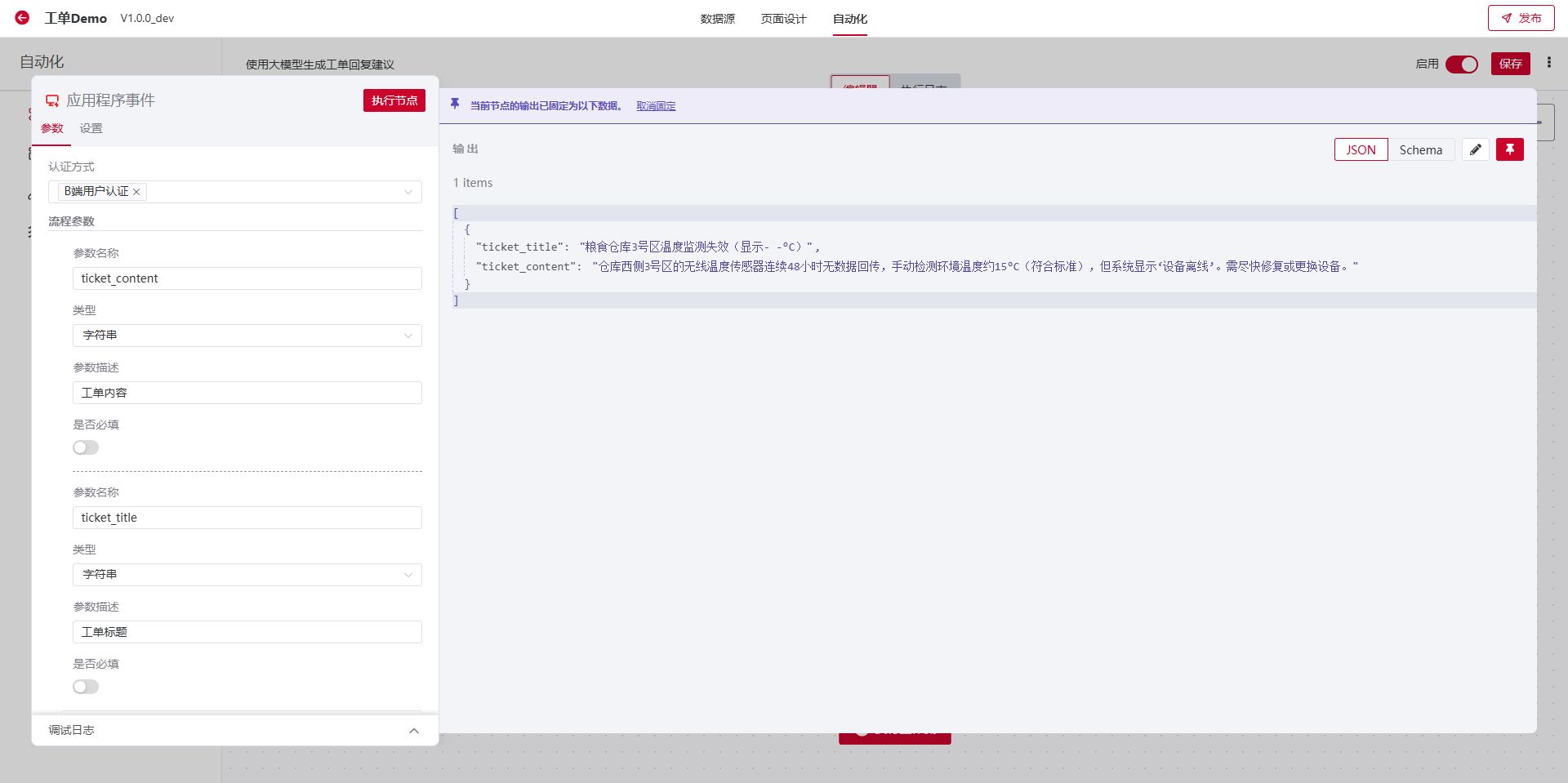1568x783 pixels.
Task: Click the 应用程序事件 node icon
Action: coord(52,100)
